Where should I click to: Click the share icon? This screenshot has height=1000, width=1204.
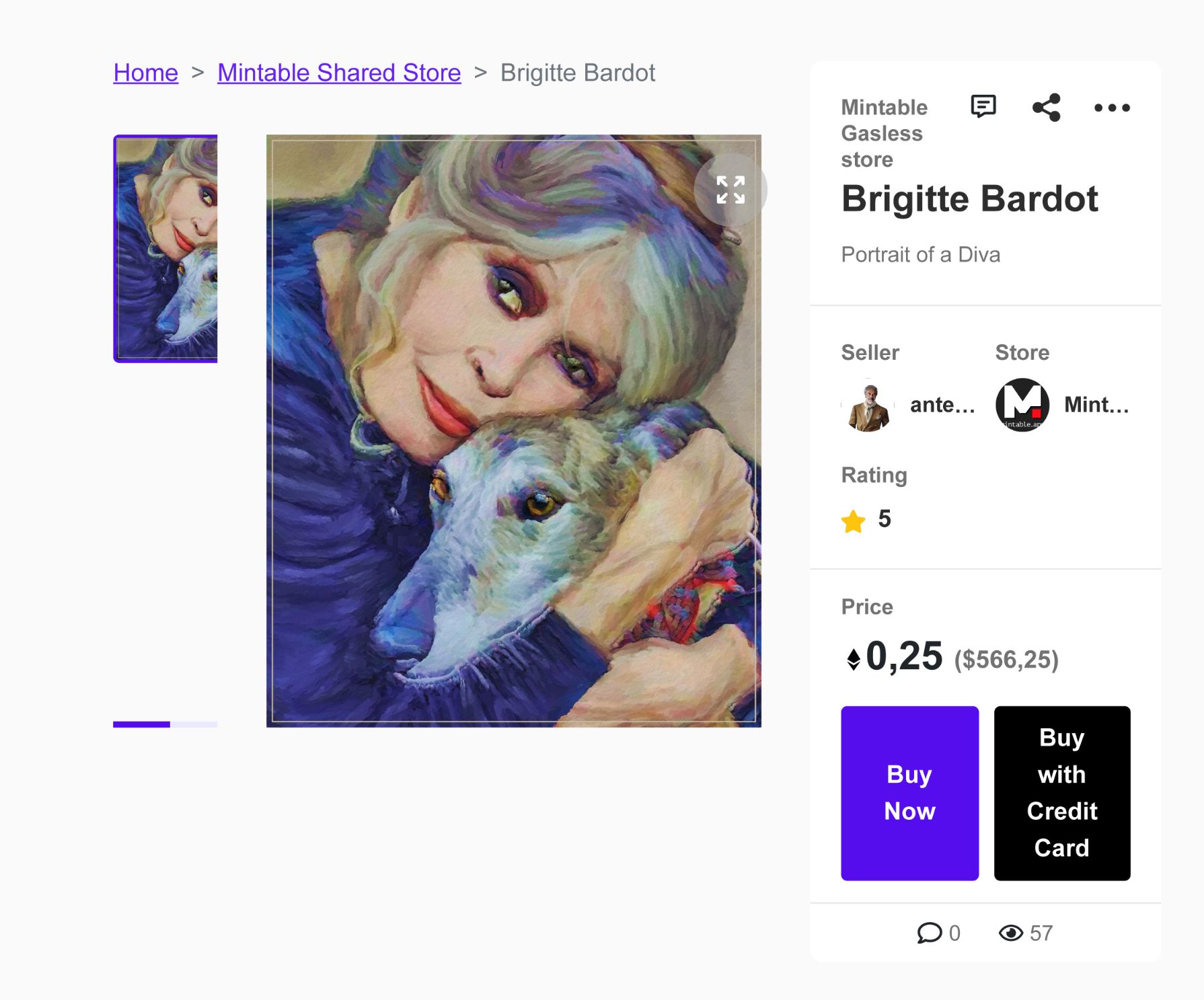tap(1046, 108)
